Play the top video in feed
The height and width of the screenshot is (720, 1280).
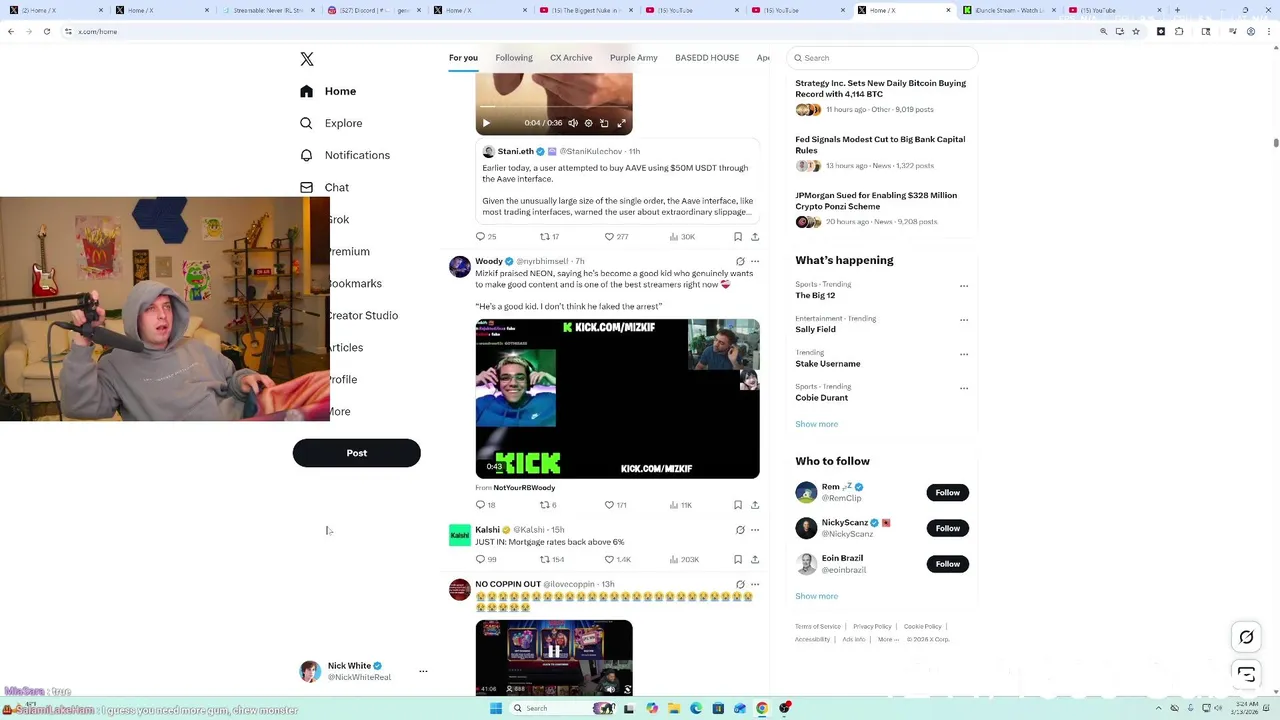click(x=487, y=123)
